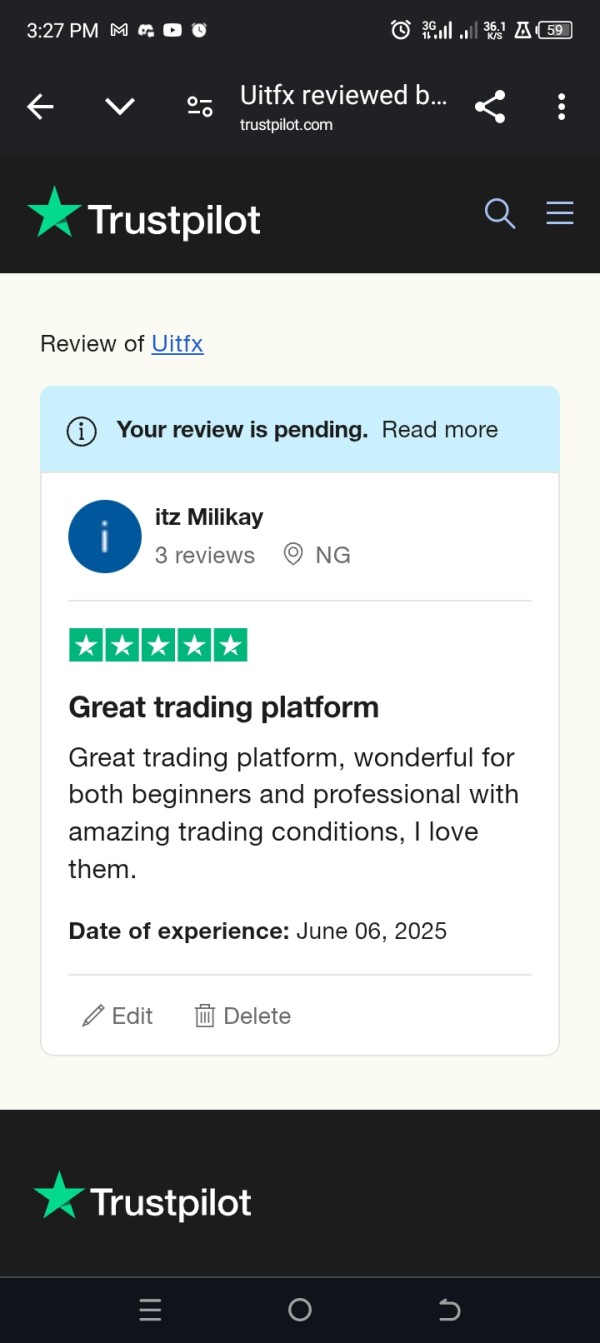Delete the review
The width and height of the screenshot is (600, 1343).
click(243, 1016)
